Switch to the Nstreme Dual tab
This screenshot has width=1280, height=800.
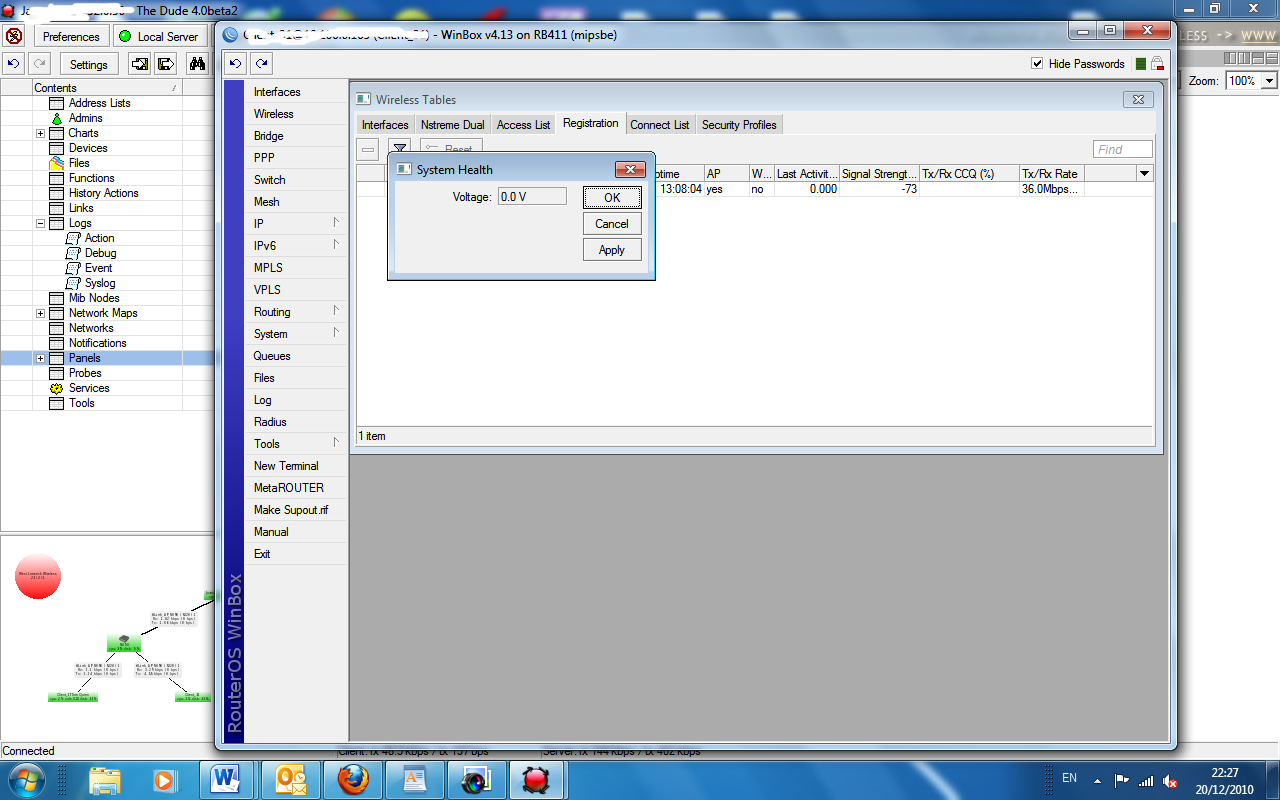pyautogui.click(x=452, y=125)
